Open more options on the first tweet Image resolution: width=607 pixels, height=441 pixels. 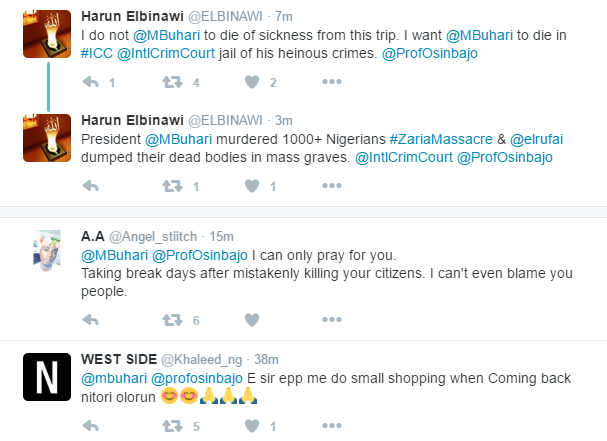click(331, 81)
